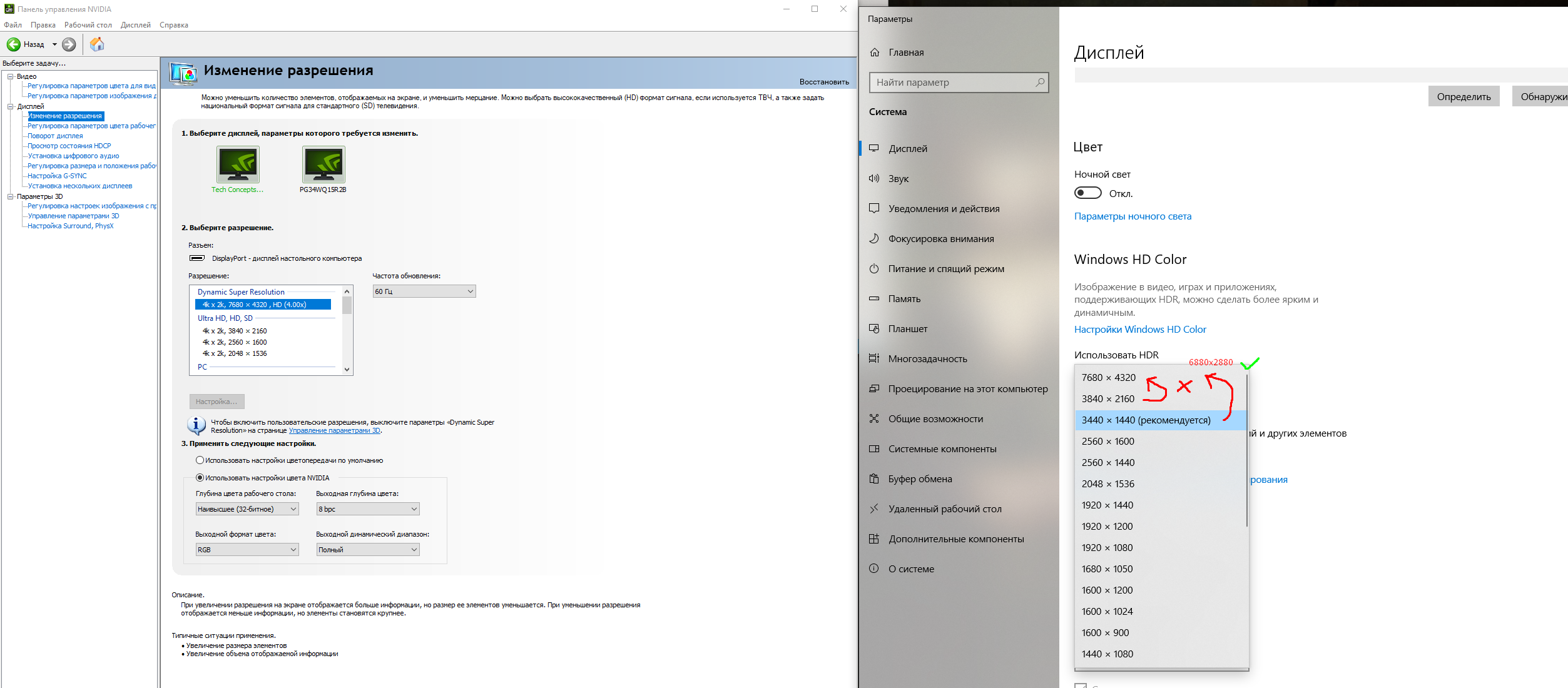Open the output color format RGB dropdown
Image resolution: width=1568 pixels, height=688 pixels.
tap(247, 550)
